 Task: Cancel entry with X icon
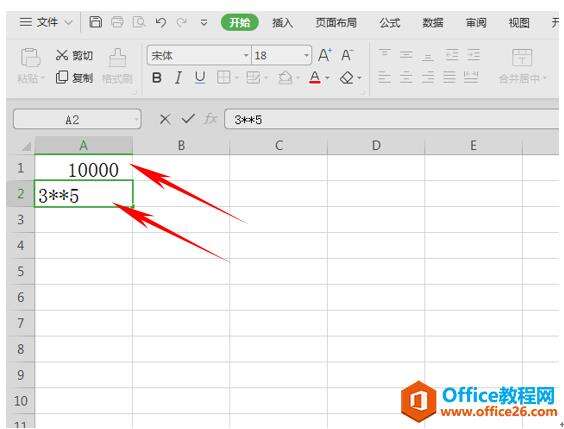165,119
